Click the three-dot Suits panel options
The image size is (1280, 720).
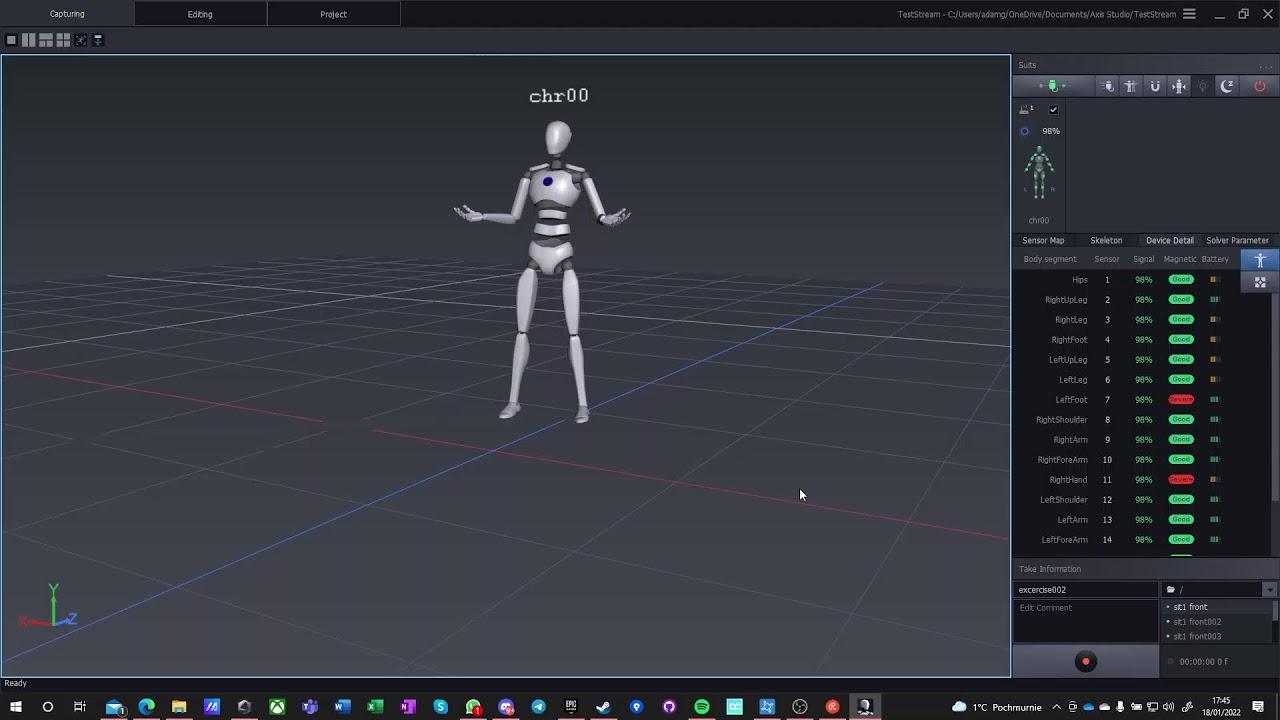[x=1265, y=66]
